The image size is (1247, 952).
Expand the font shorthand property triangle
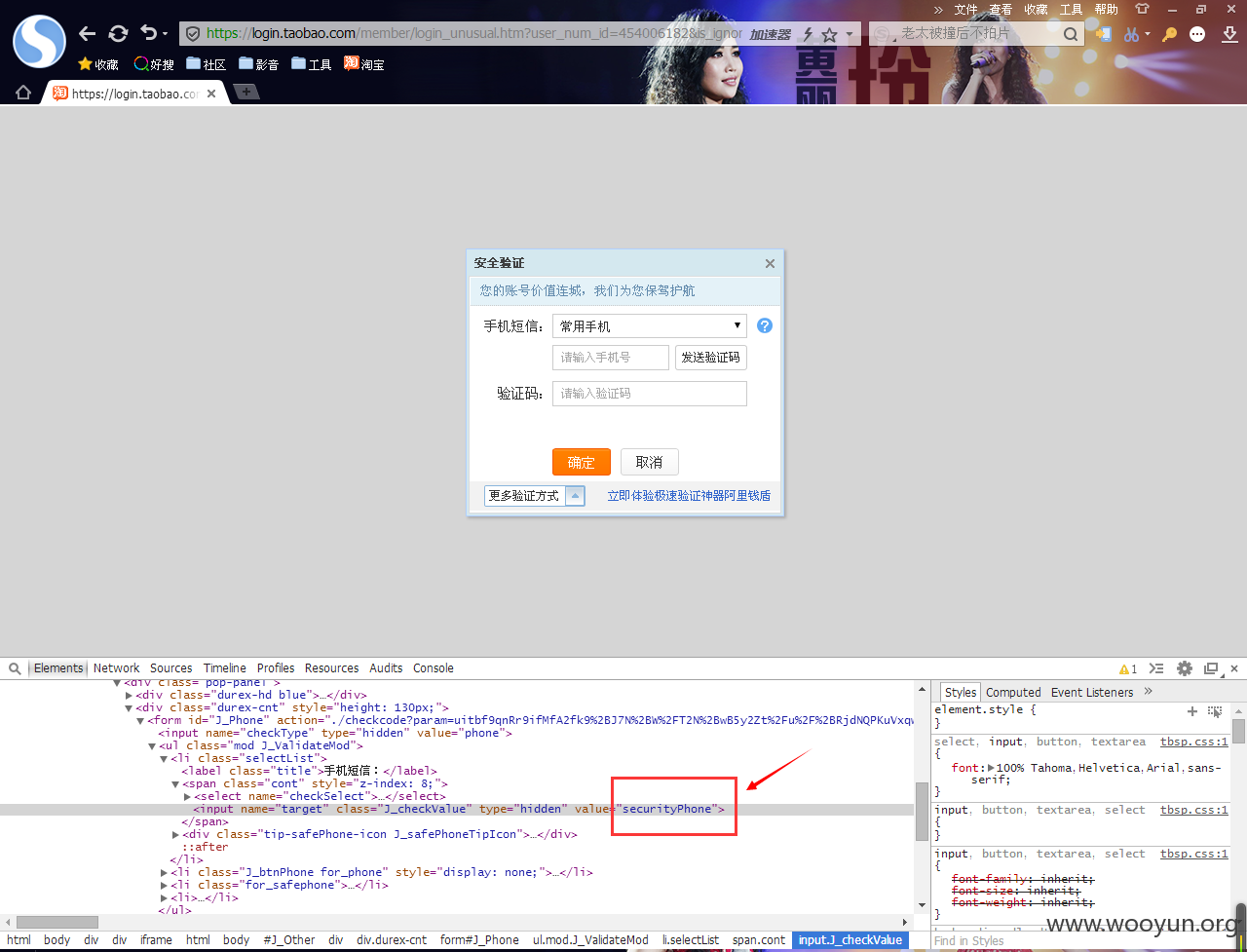(992, 768)
